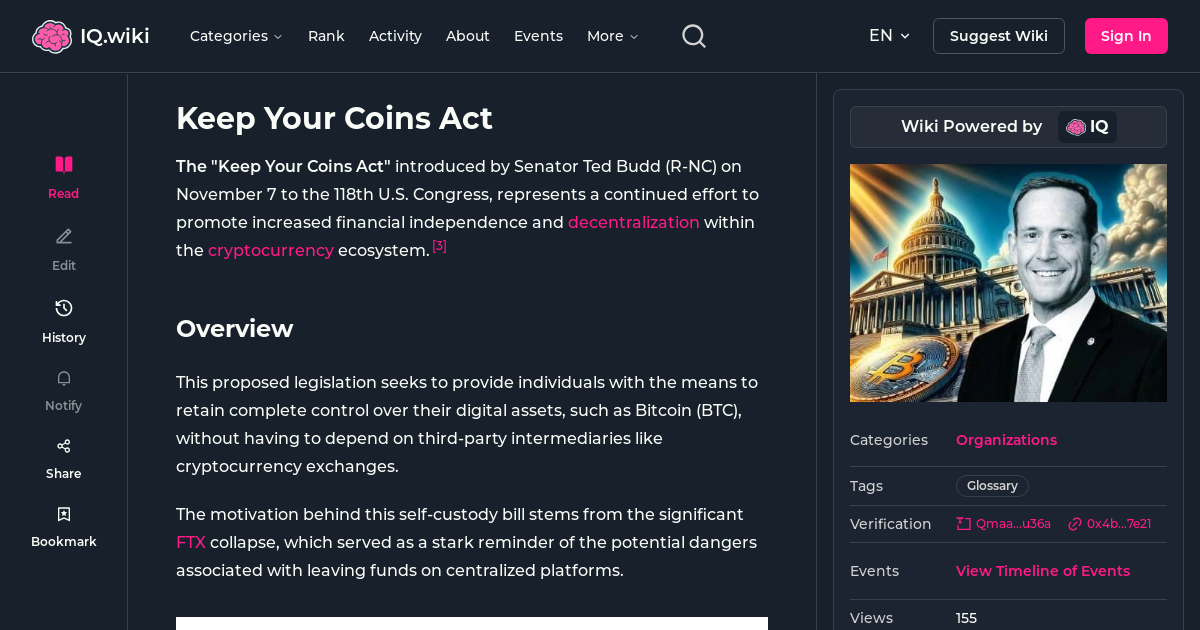This screenshot has width=1200, height=630.
Task: Select the Glossary tag chip
Action: click(991, 485)
